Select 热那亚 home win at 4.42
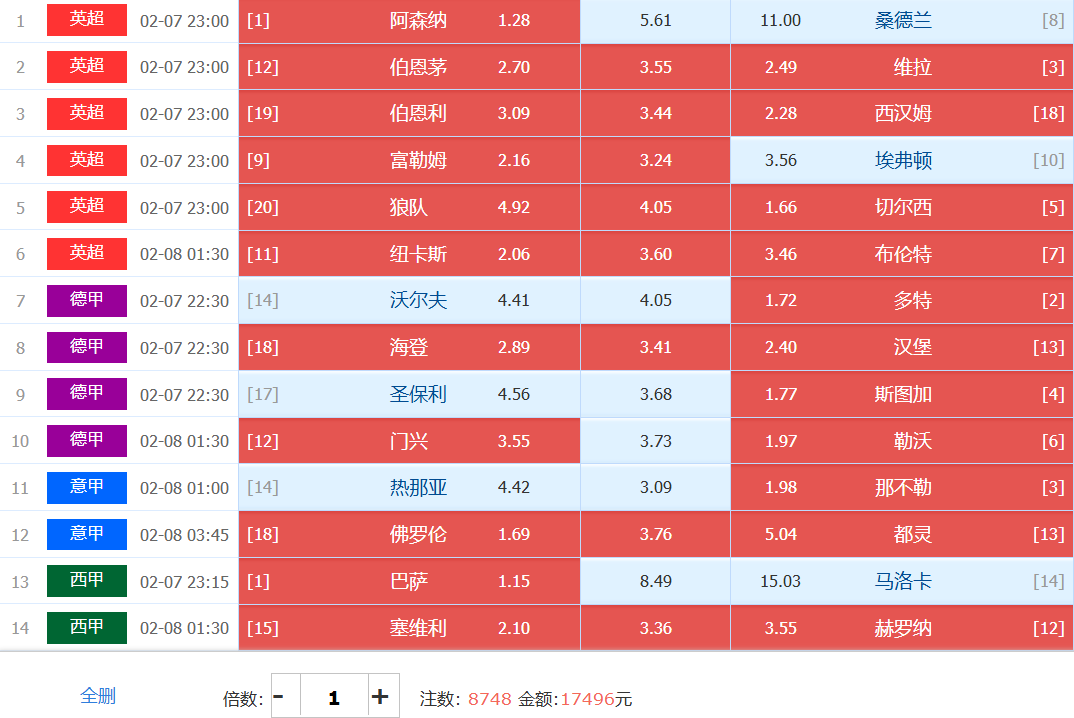 [x=408, y=488]
